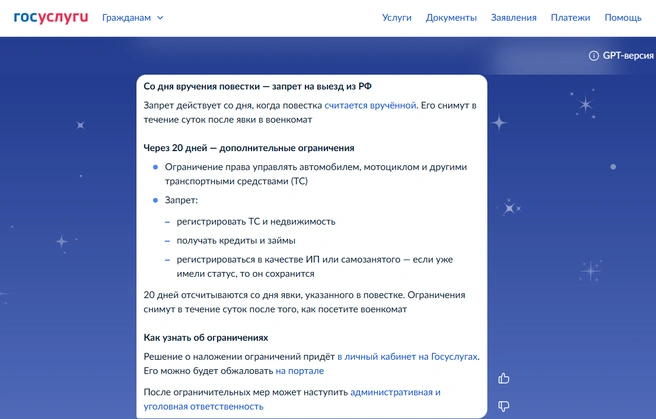
Task: Like the answer with thumbs up icon
Action: [x=504, y=378]
